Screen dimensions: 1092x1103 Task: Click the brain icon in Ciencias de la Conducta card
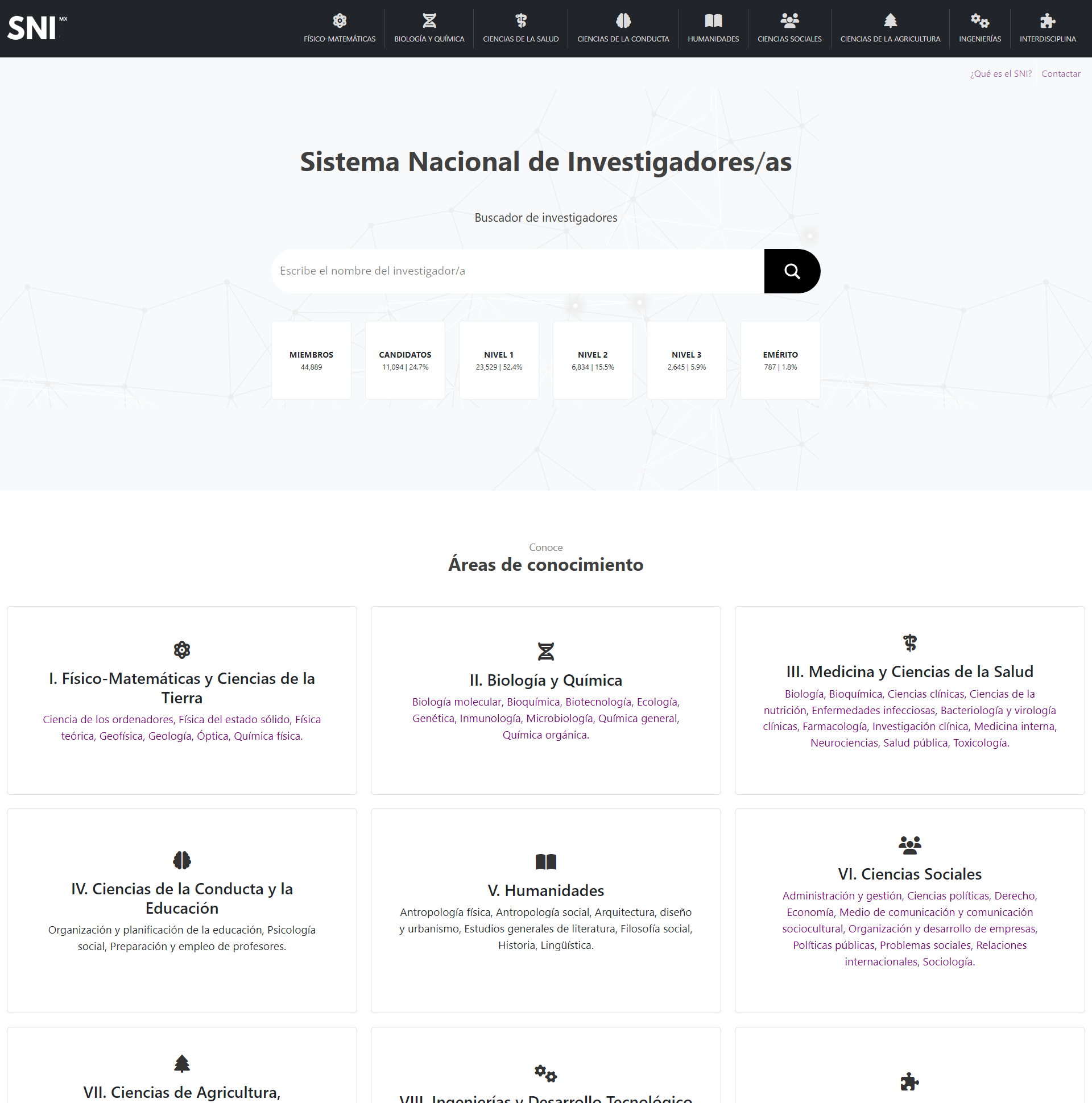tap(181, 860)
